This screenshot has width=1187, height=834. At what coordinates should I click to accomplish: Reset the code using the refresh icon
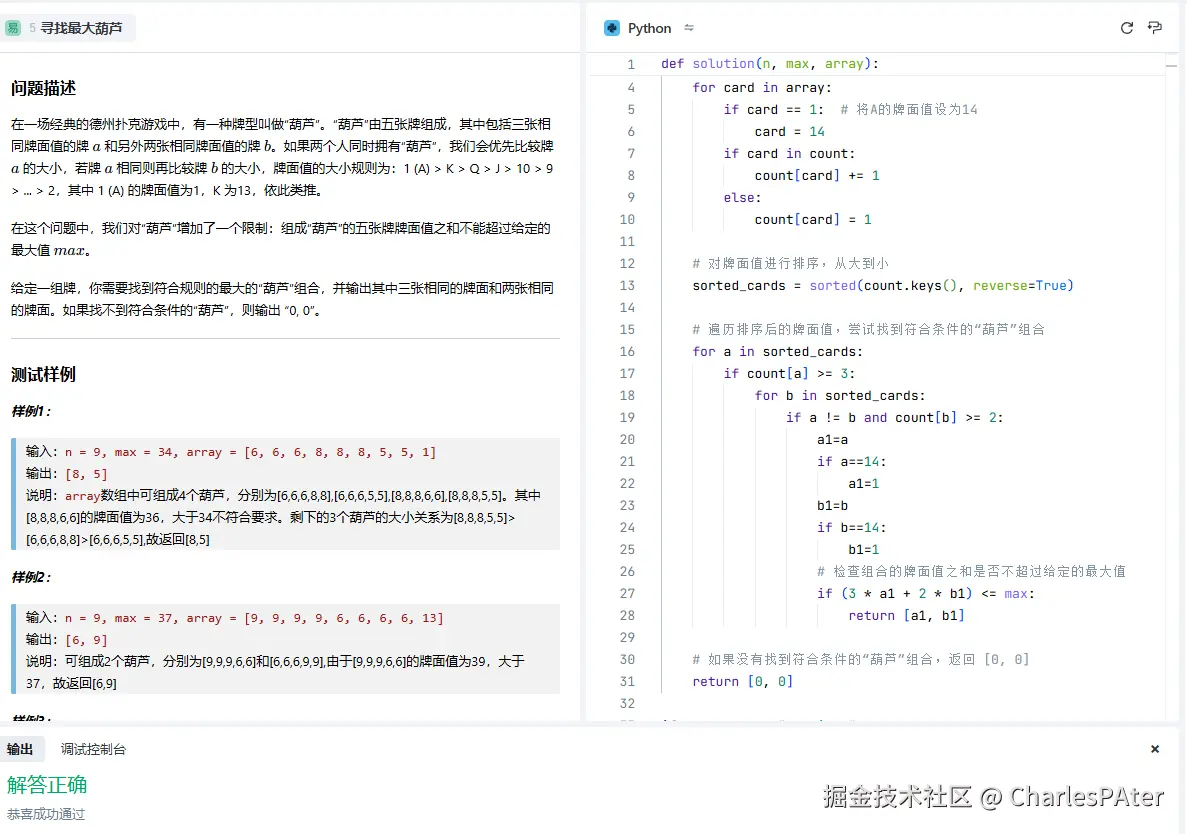pos(1127,28)
